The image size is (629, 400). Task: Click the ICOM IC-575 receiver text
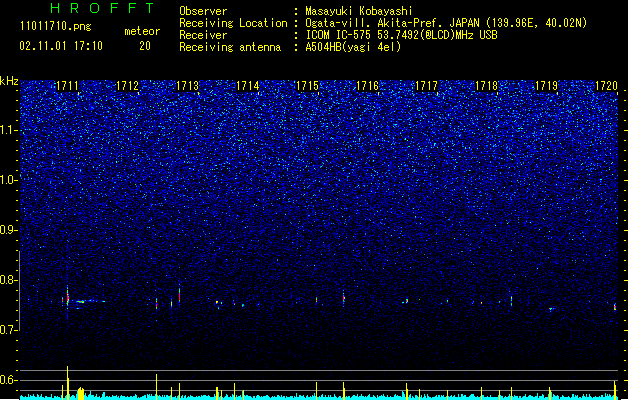401,35
